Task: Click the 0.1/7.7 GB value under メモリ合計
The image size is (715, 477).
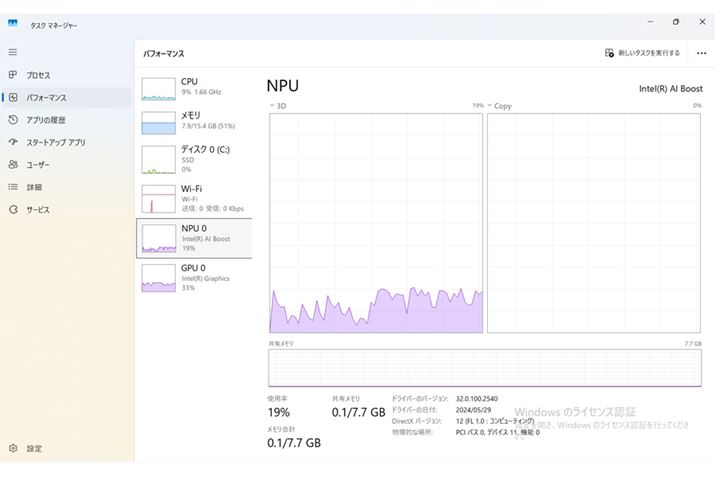Action: click(x=294, y=443)
